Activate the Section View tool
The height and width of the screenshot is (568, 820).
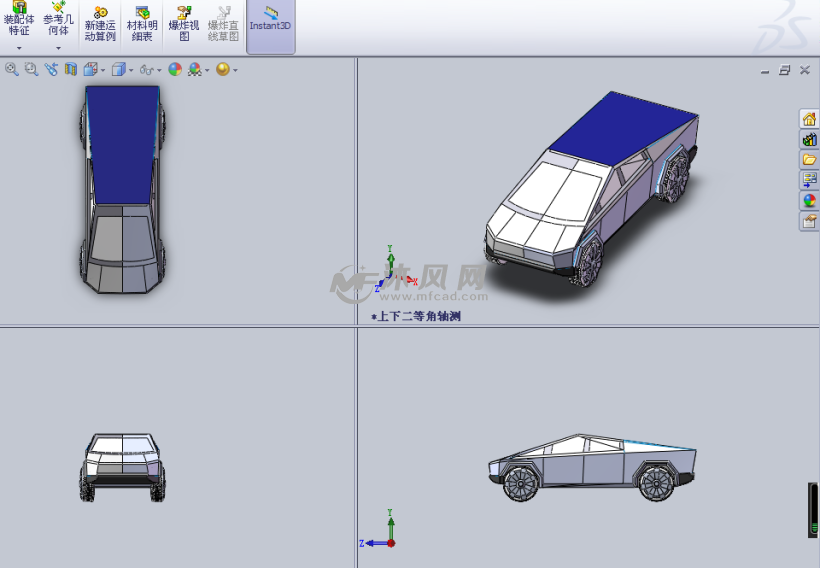click(x=71, y=69)
